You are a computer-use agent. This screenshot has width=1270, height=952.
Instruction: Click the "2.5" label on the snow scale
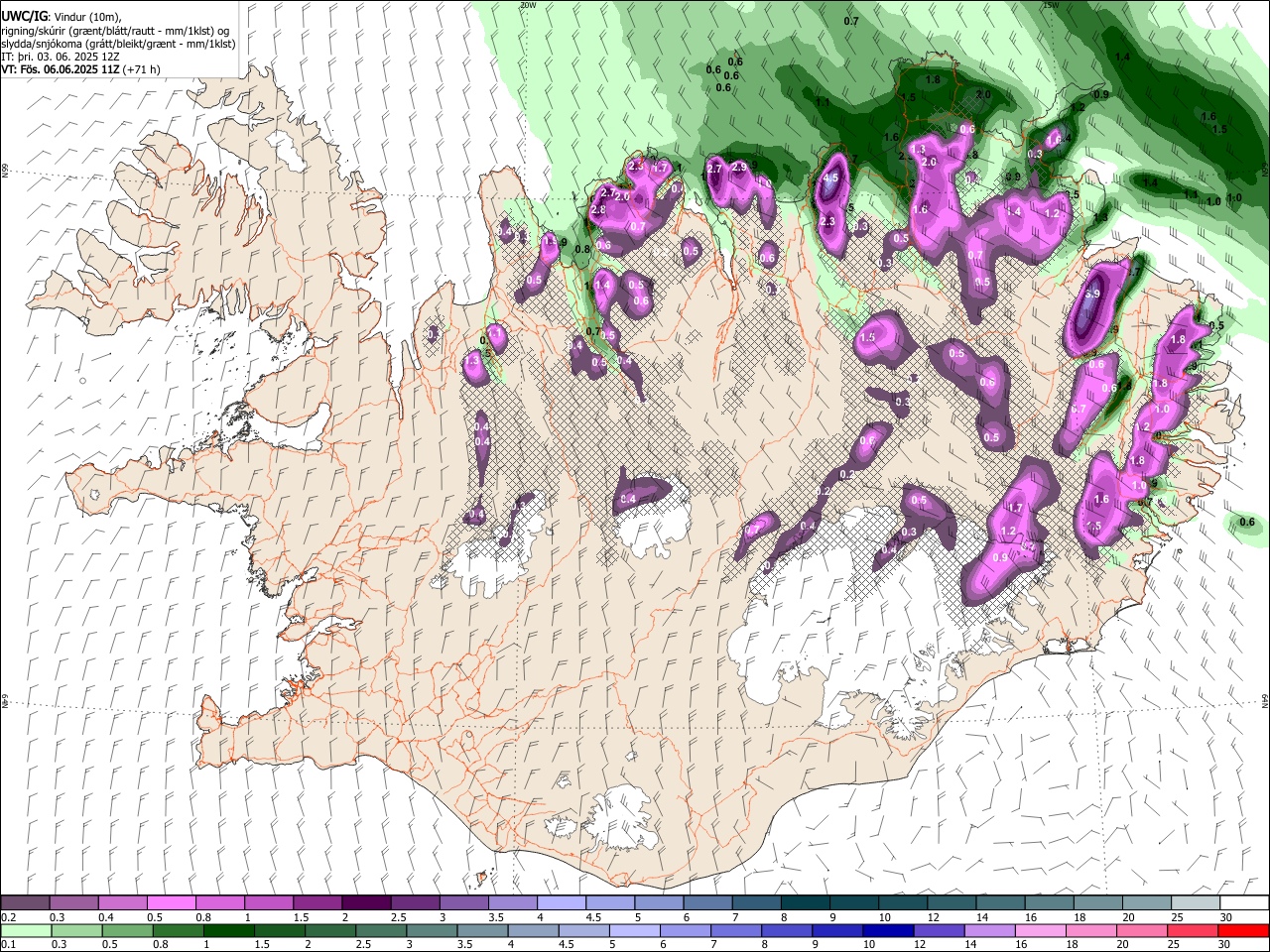399,917
